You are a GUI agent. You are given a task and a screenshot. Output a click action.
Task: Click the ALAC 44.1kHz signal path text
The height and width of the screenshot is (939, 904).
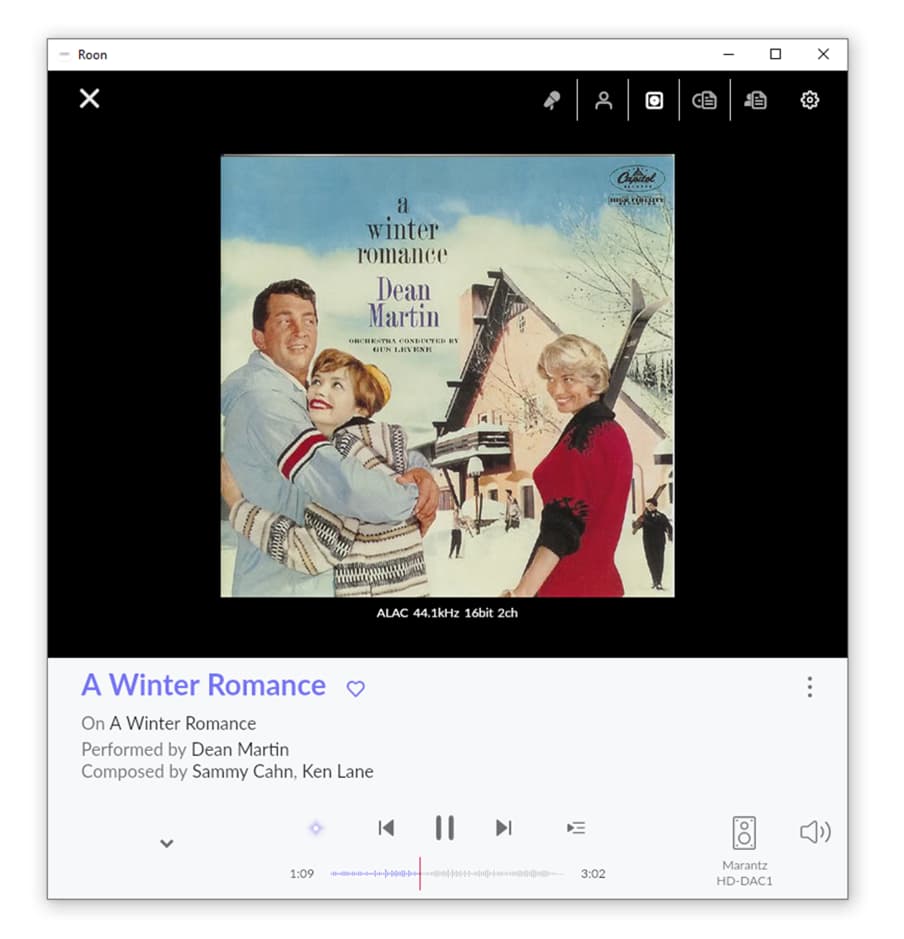tap(447, 613)
